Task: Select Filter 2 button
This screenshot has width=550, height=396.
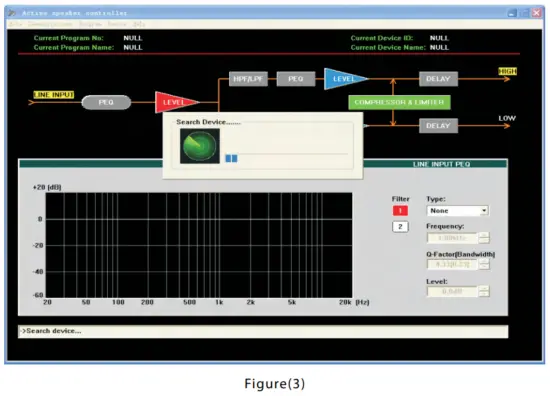Action: [x=400, y=227]
